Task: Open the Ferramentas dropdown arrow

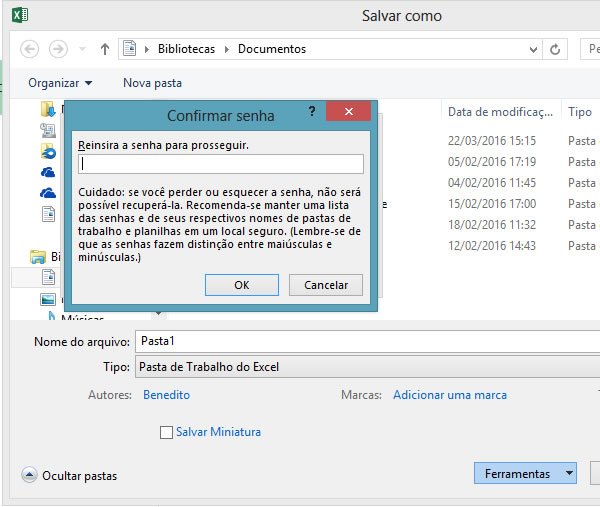Action: [x=569, y=473]
